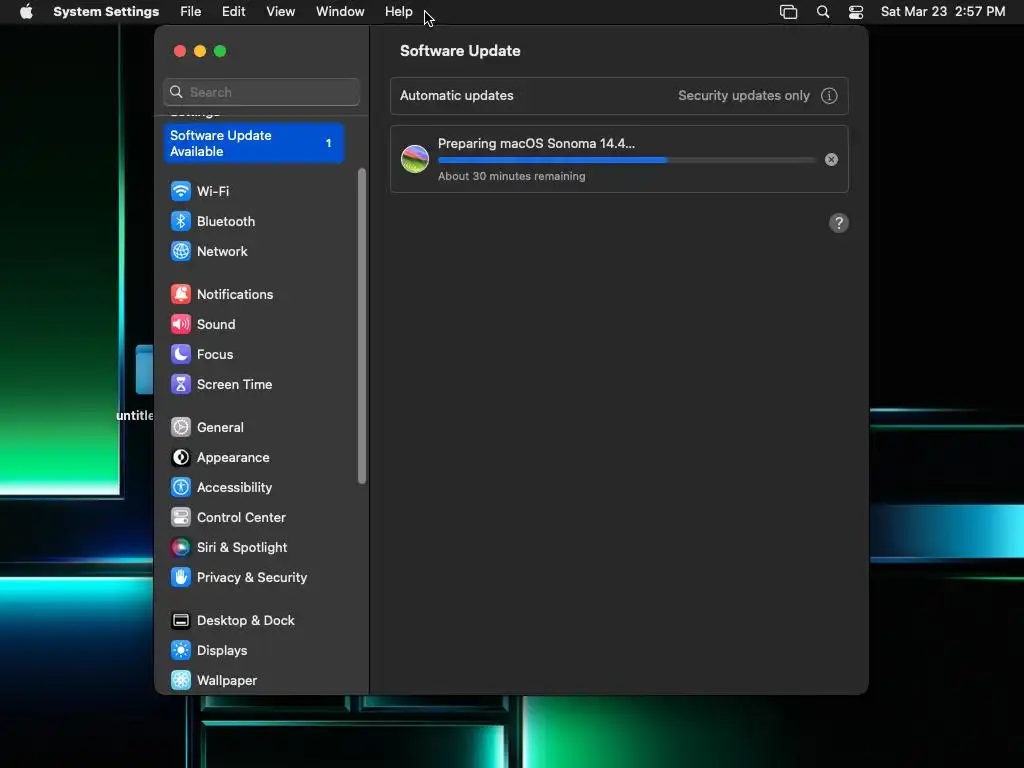This screenshot has height=768, width=1024.
Task: Click the Software Update heading
Action: tap(460, 51)
